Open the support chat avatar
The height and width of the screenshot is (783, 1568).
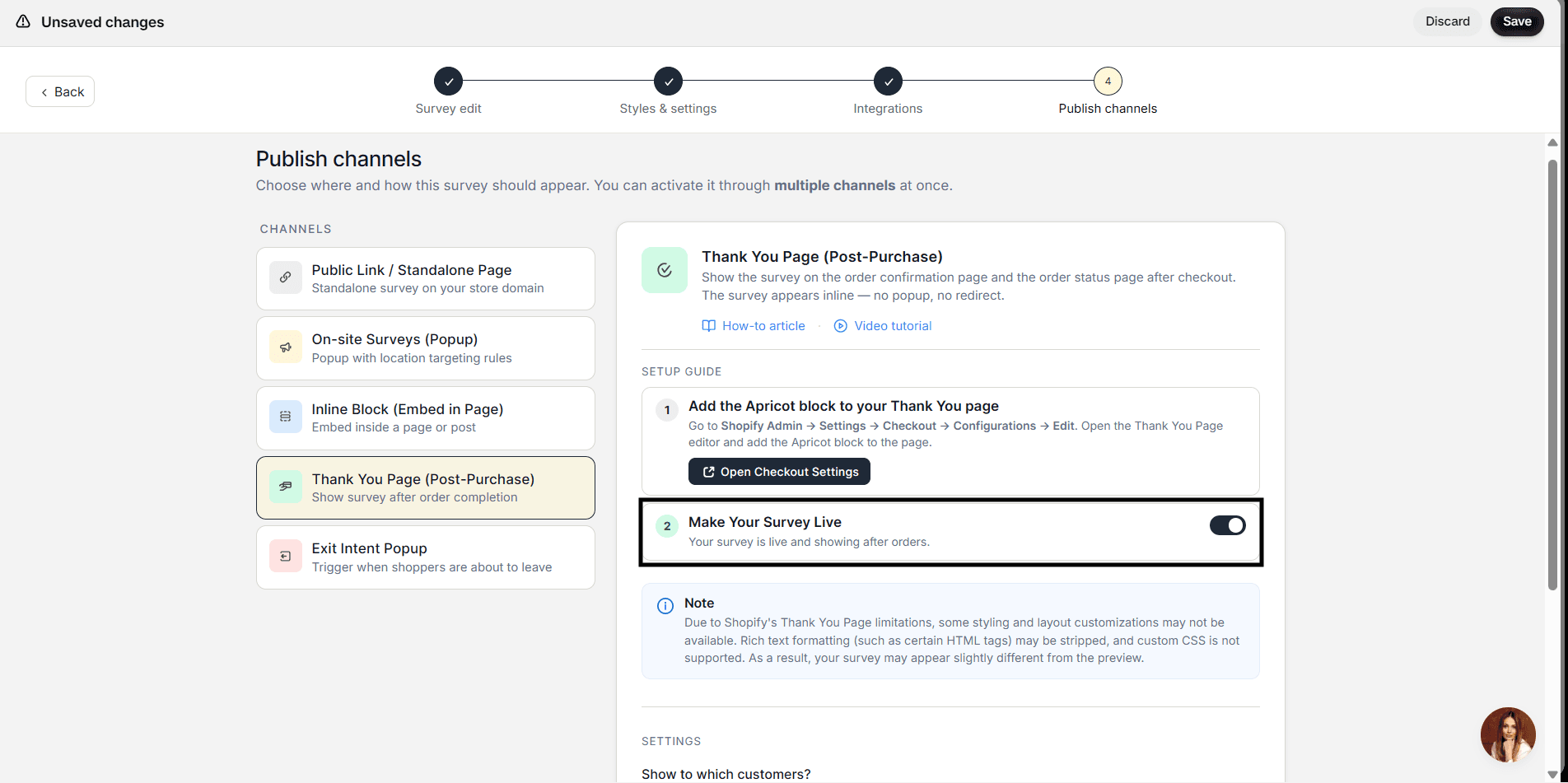click(1508, 734)
